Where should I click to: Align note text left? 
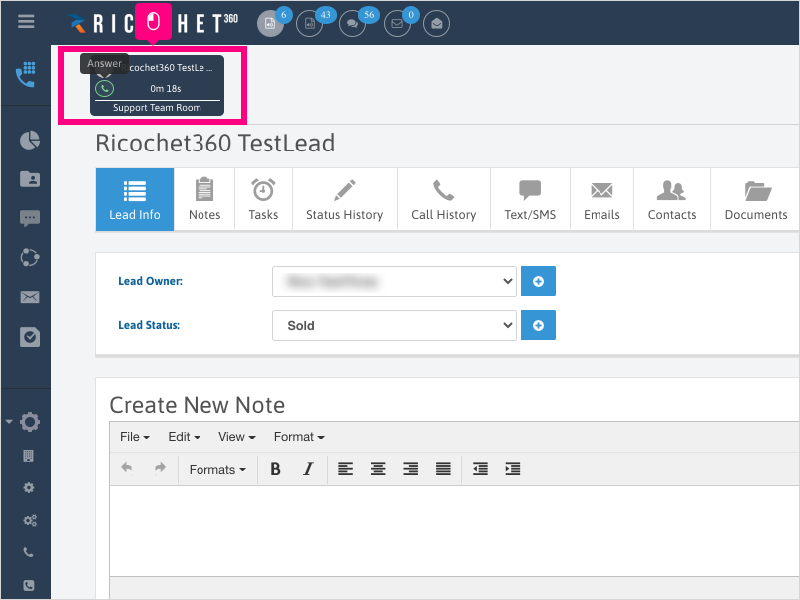coord(345,469)
